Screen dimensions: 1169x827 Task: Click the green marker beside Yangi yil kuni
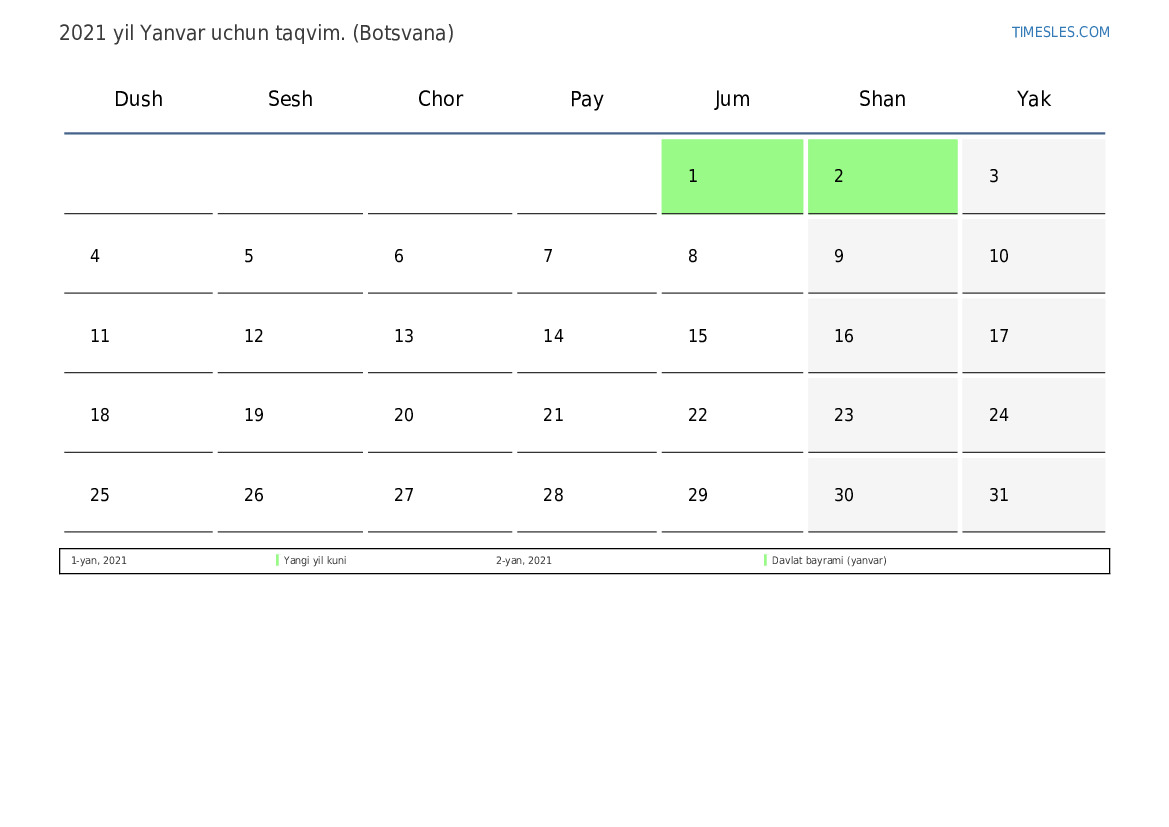tap(277, 561)
